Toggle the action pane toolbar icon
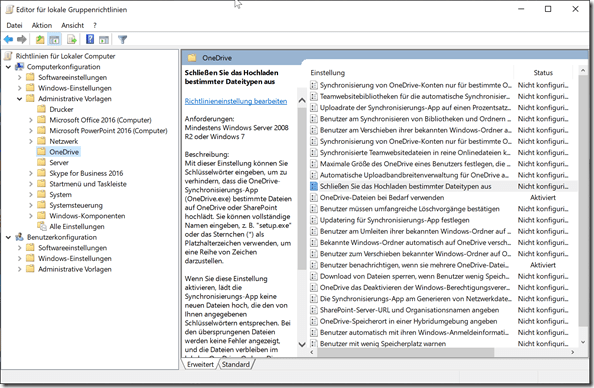Image resolution: width=594 pixels, height=388 pixels. click(104, 39)
